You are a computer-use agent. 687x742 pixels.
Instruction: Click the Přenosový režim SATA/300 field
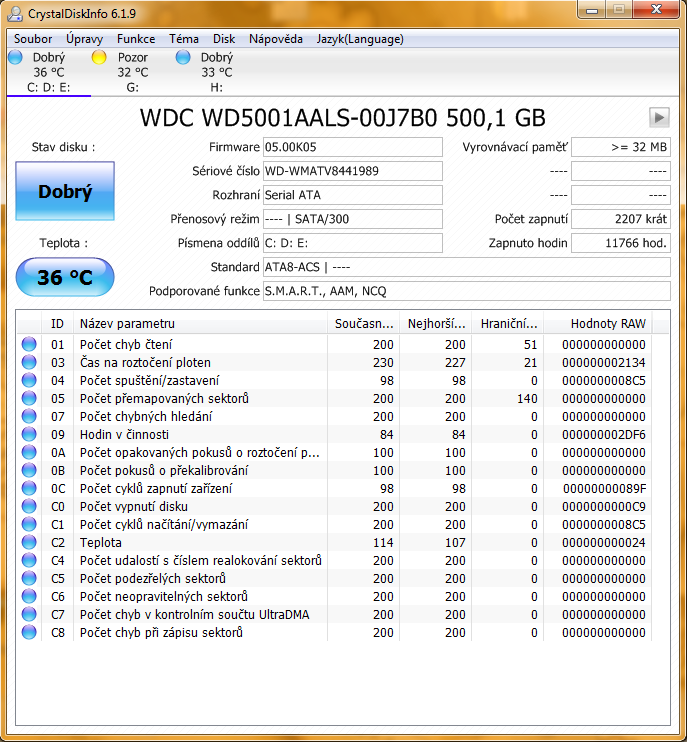tap(352, 219)
